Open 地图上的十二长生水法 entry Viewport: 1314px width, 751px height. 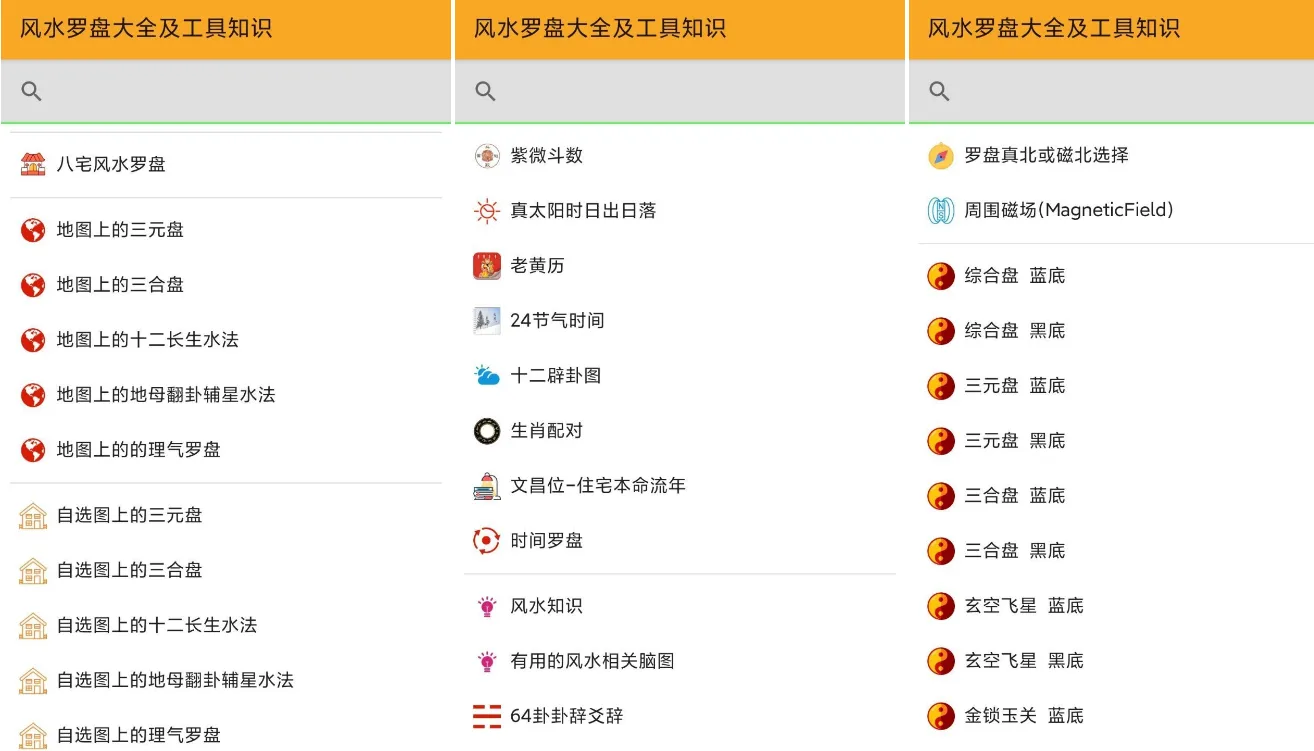coord(147,340)
